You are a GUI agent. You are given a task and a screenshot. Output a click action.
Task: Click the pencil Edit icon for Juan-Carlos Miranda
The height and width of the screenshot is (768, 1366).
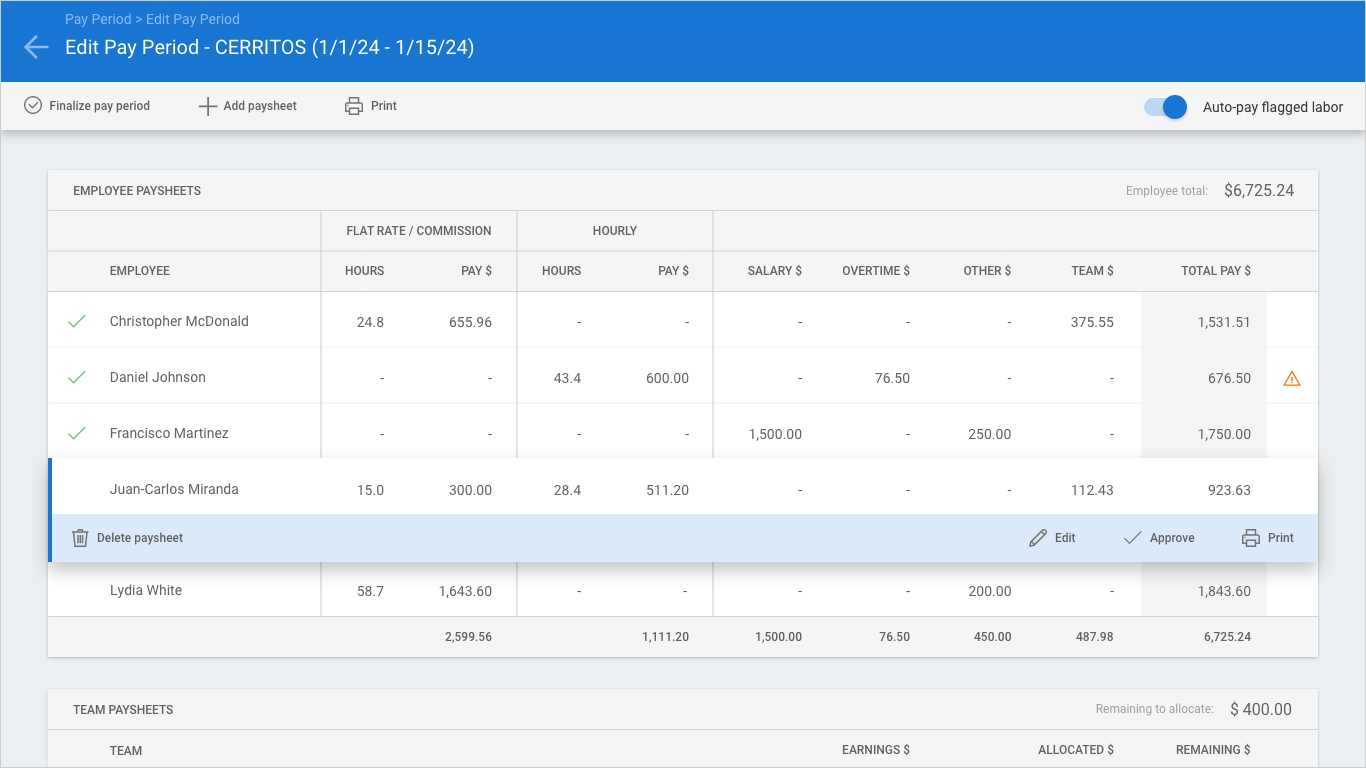(1038, 538)
